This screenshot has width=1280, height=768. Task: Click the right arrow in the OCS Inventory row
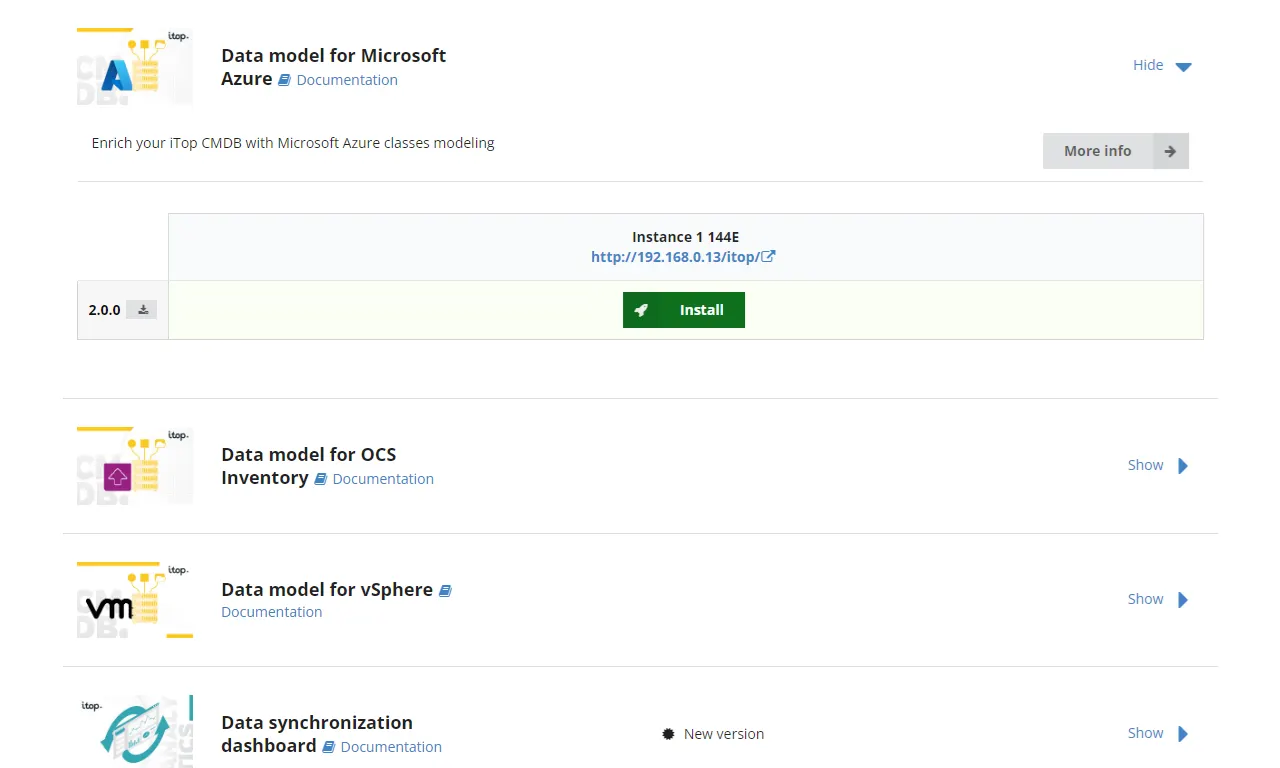coord(1183,466)
